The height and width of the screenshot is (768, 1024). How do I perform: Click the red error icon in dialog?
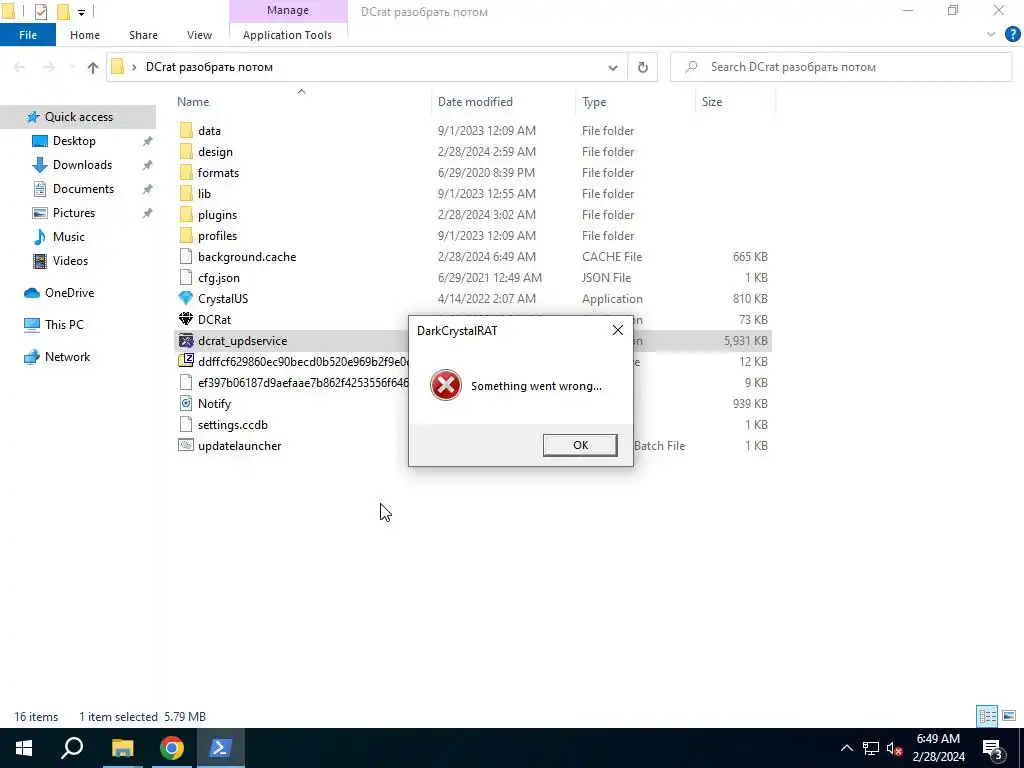pos(446,385)
